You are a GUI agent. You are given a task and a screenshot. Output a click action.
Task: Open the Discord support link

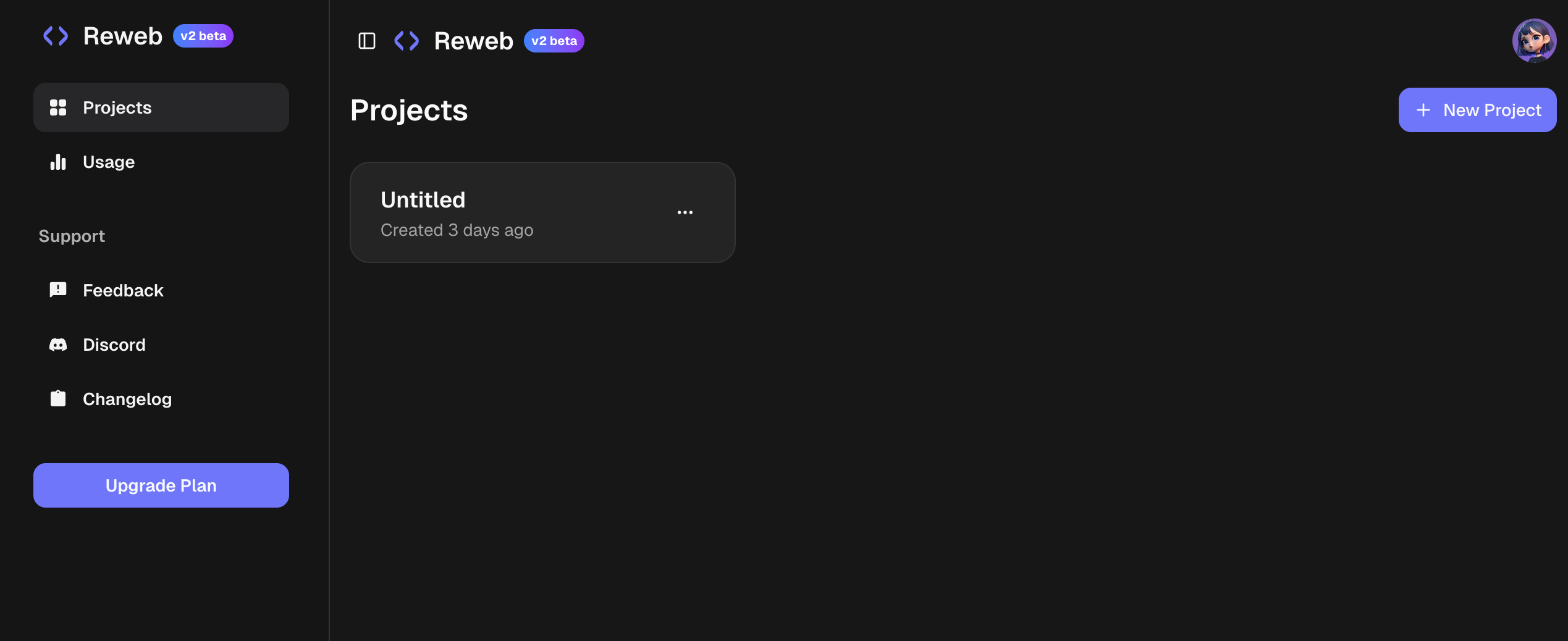click(x=114, y=345)
